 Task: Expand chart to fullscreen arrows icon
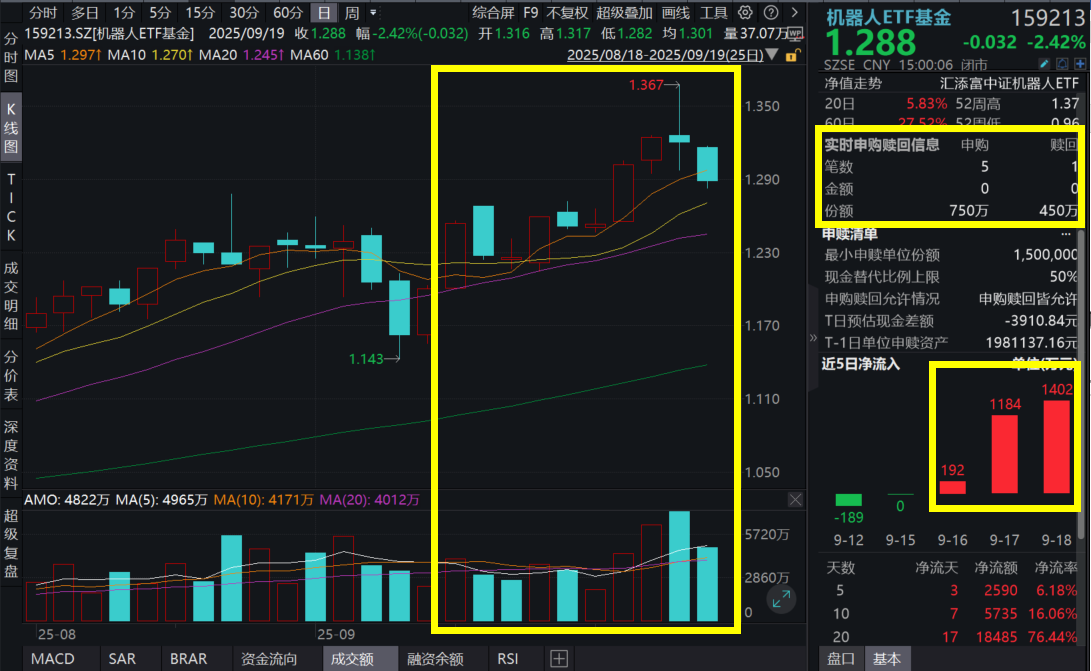tap(781, 599)
